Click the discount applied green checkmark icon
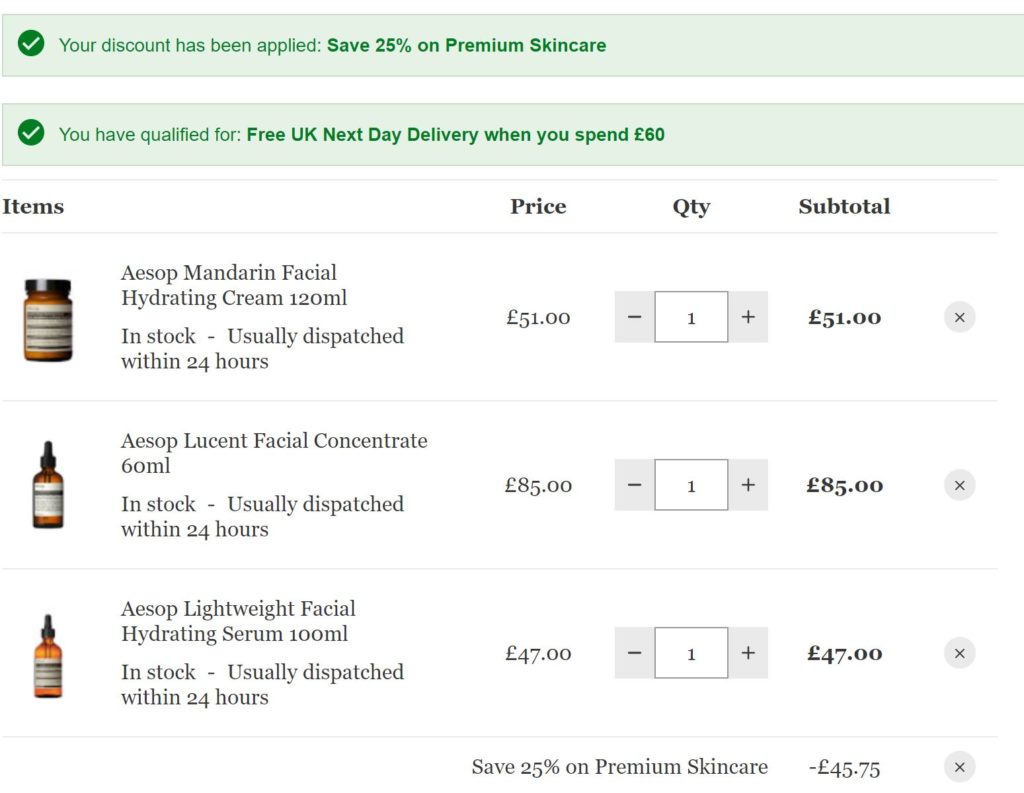The width and height of the screenshot is (1024, 793). pos(31,44)
